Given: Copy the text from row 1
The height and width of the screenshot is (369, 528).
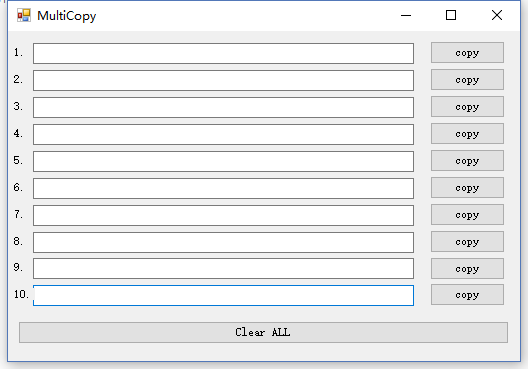Looking at the screenshot, I should pos(467,53).
